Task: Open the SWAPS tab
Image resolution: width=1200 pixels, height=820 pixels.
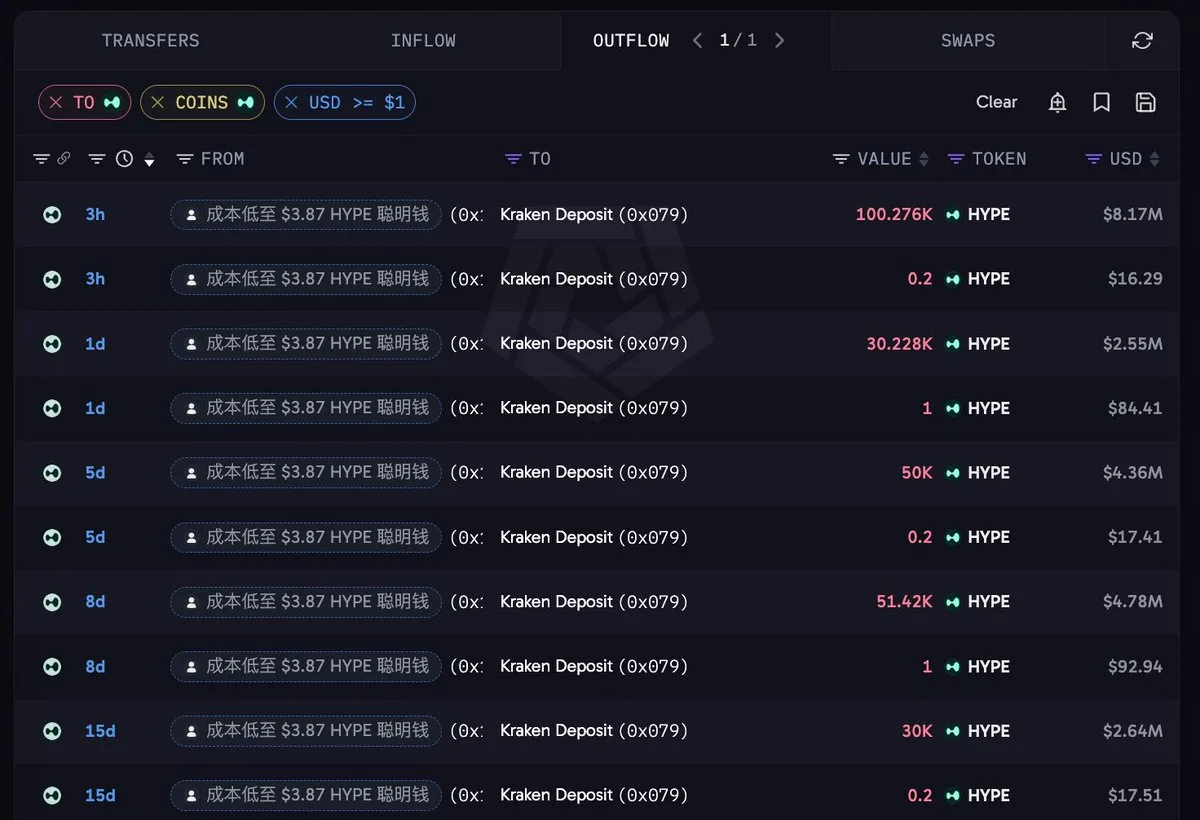Action: click(968, 40)
